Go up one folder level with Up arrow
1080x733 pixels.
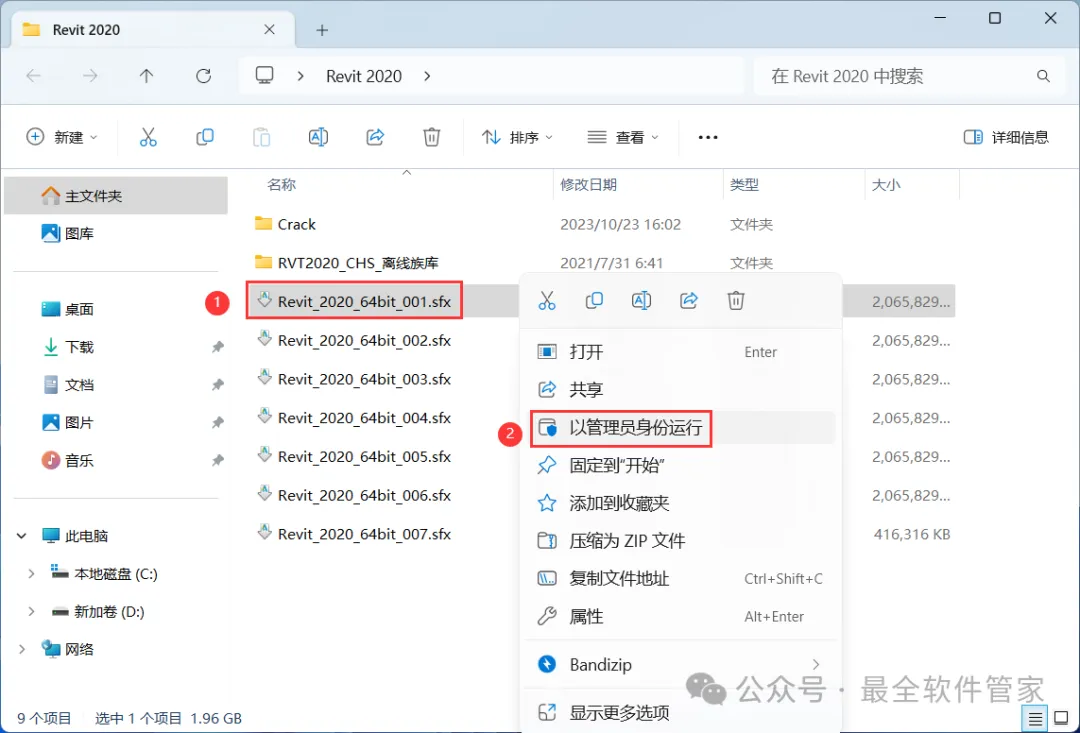coord(146,76)
